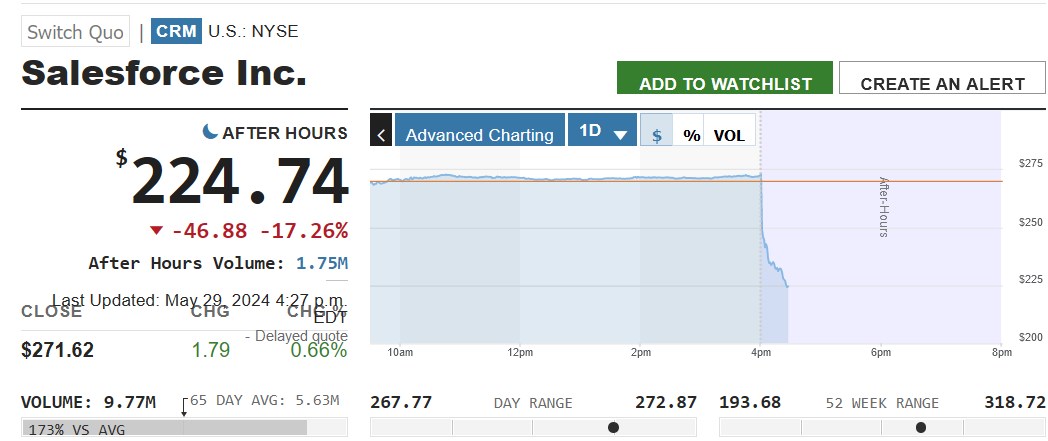1048x441 pixels.
Task: Click the CRM ticker badge
Action: 176,31
